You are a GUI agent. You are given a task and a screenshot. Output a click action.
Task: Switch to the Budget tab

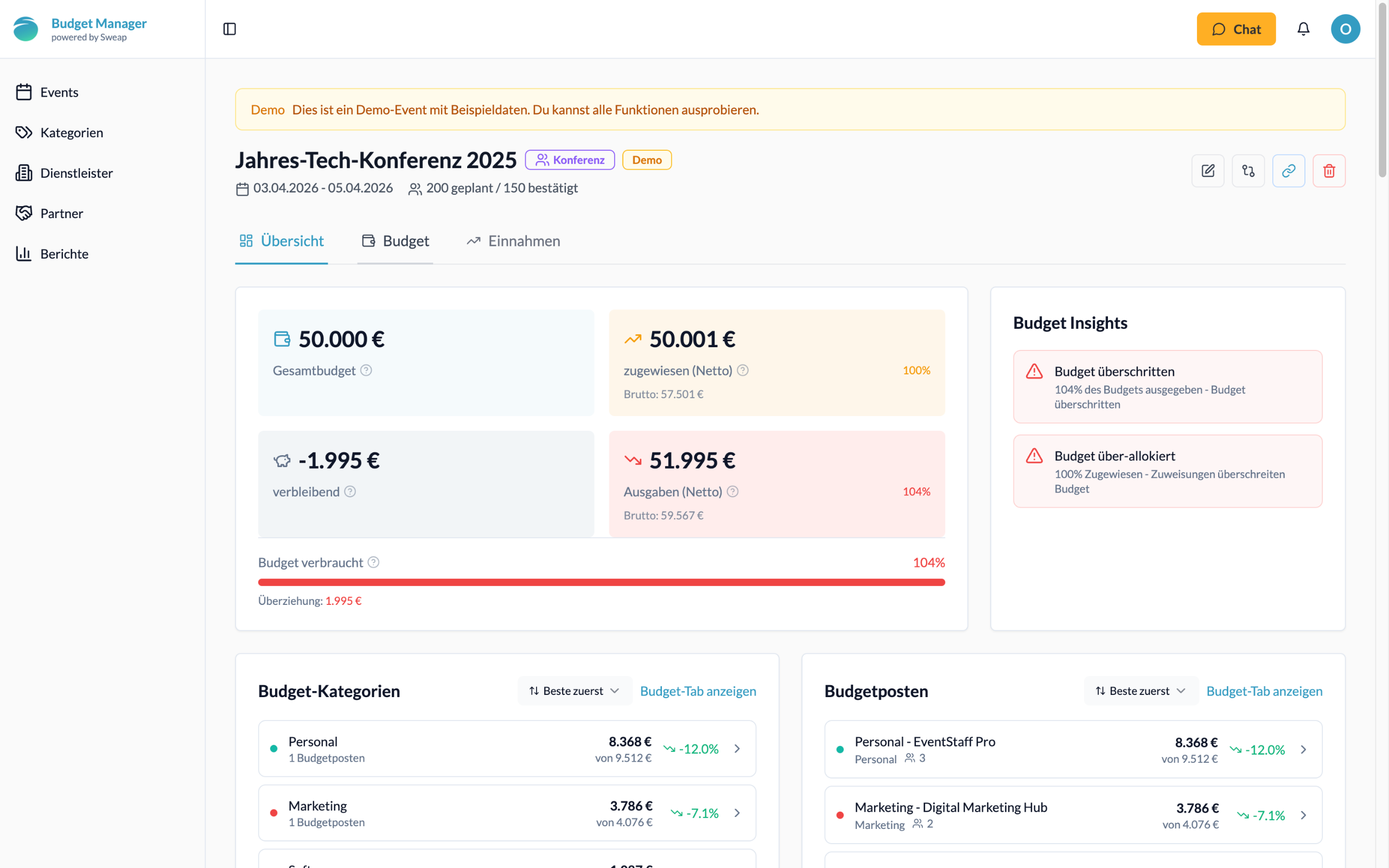(x=396, y=241)
